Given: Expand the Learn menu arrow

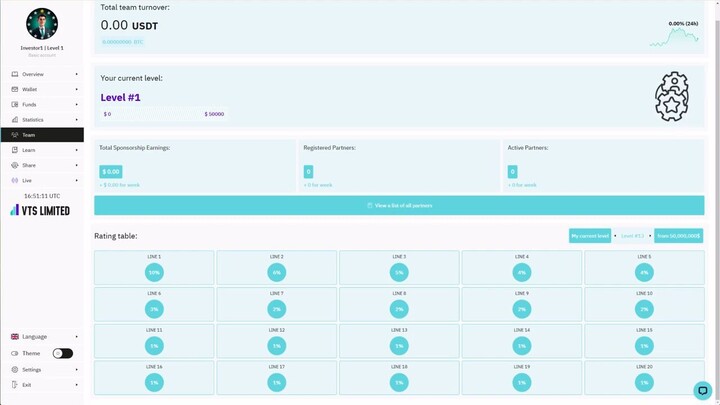Looking at the screenshot, I should click(77, 150).
